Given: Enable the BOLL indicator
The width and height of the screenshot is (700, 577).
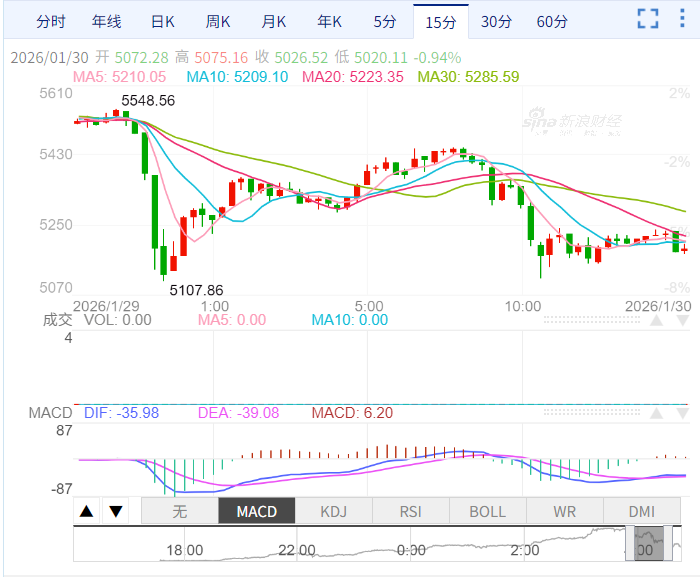Looking at the screenshot, I should (488, 511).
